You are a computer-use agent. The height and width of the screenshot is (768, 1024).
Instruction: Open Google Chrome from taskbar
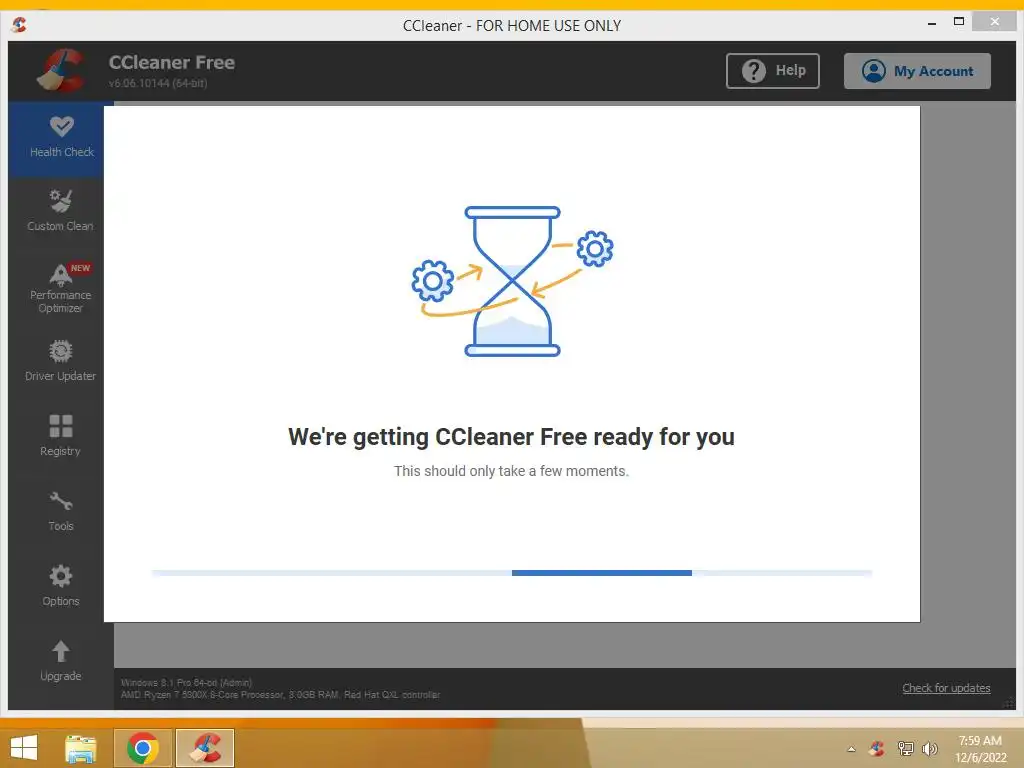[143, 748]
